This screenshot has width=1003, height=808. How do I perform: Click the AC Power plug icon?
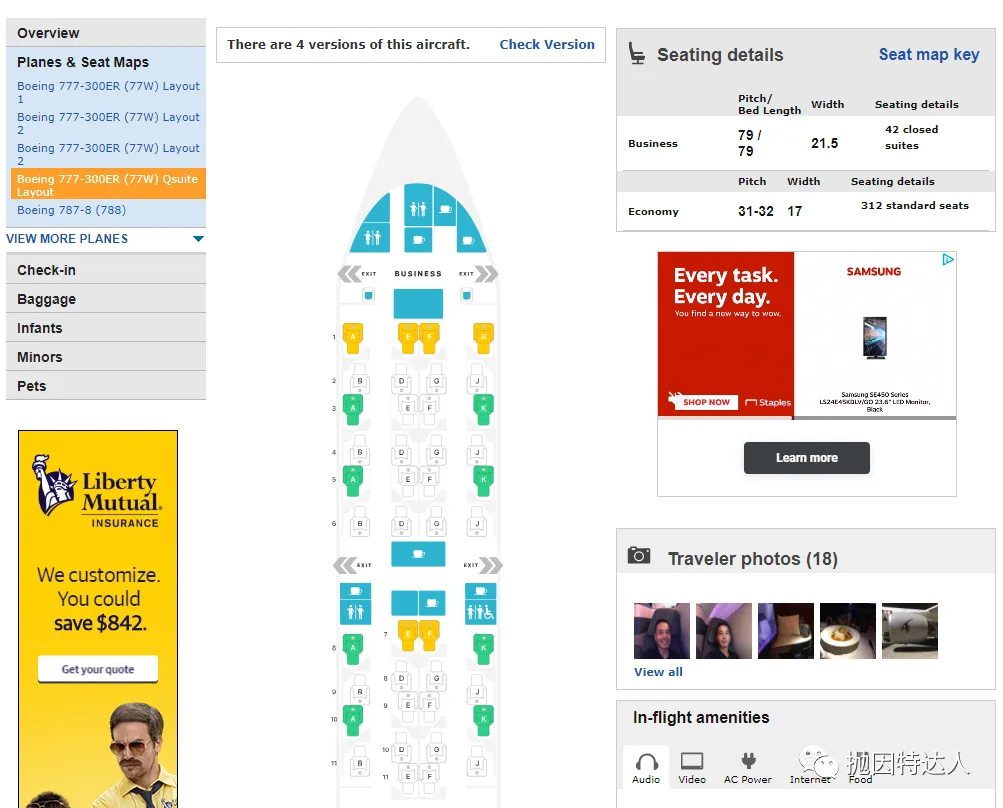click(747, 763)
